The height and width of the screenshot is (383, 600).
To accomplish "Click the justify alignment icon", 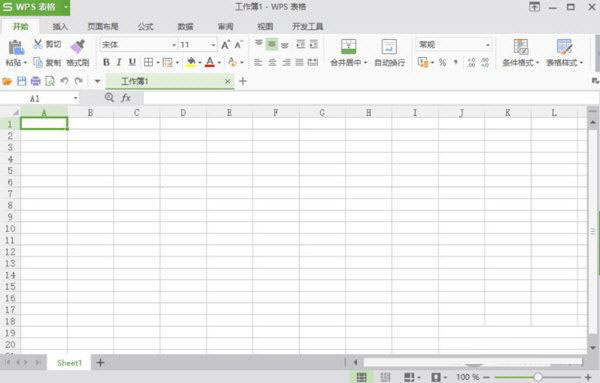I will (300, 62).
